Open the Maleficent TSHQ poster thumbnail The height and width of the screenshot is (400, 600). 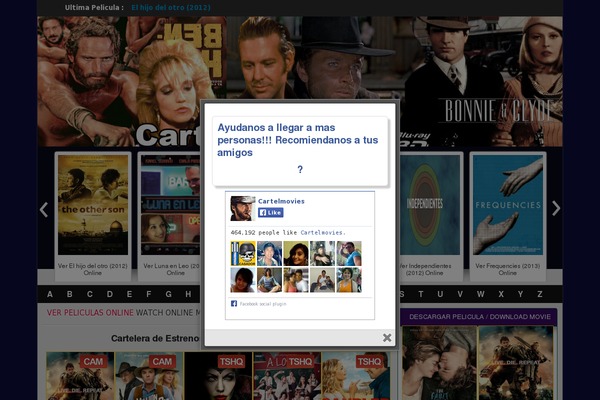pos(218,376)
